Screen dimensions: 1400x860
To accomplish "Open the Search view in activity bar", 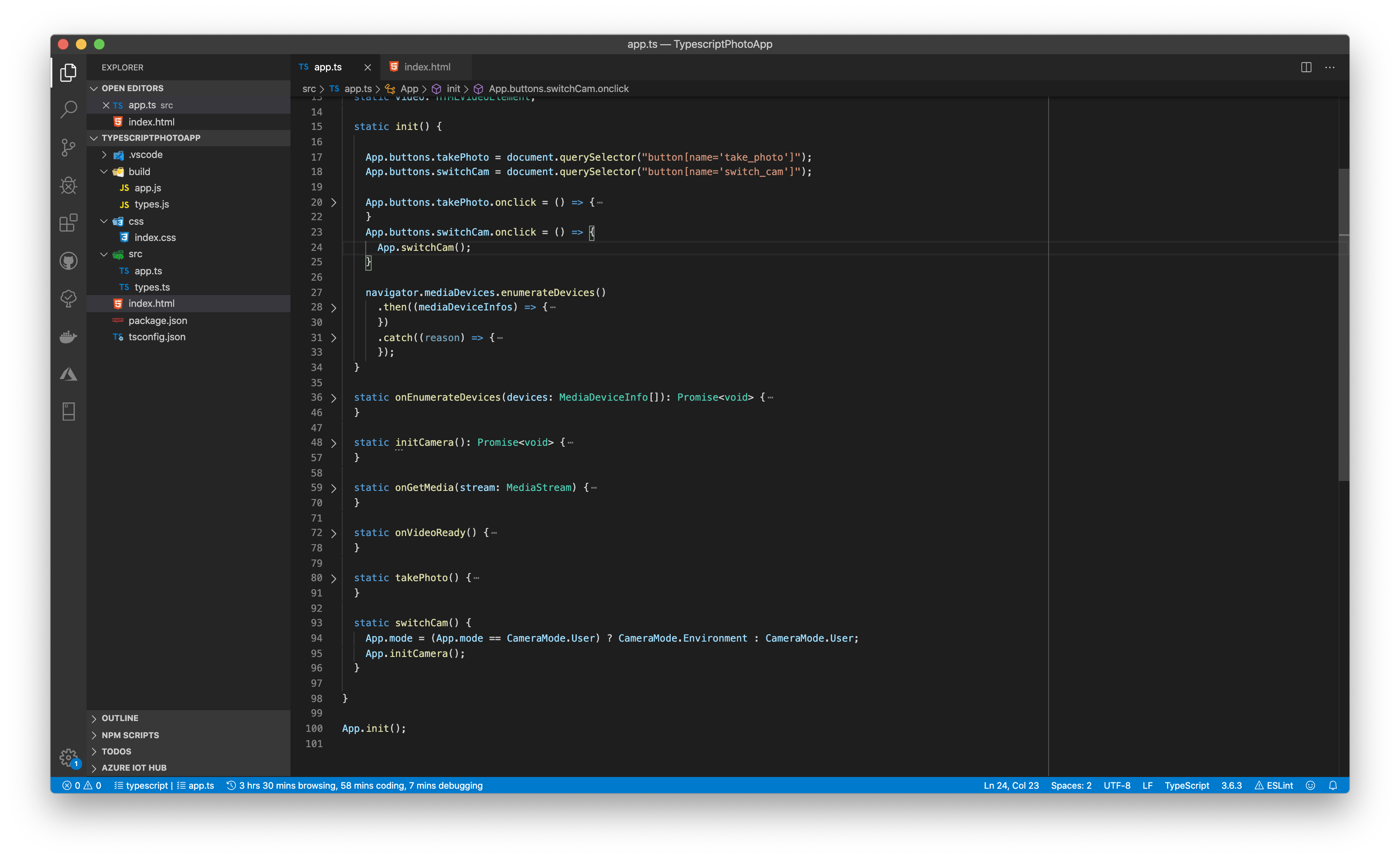I will (x=68, y=109).
